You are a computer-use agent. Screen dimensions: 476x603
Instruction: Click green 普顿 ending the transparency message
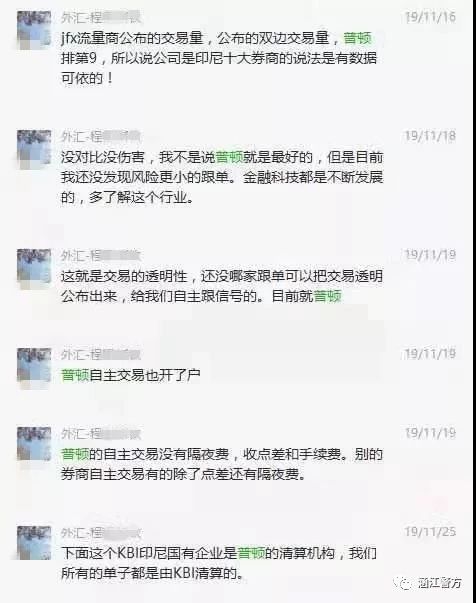point(328,296)
